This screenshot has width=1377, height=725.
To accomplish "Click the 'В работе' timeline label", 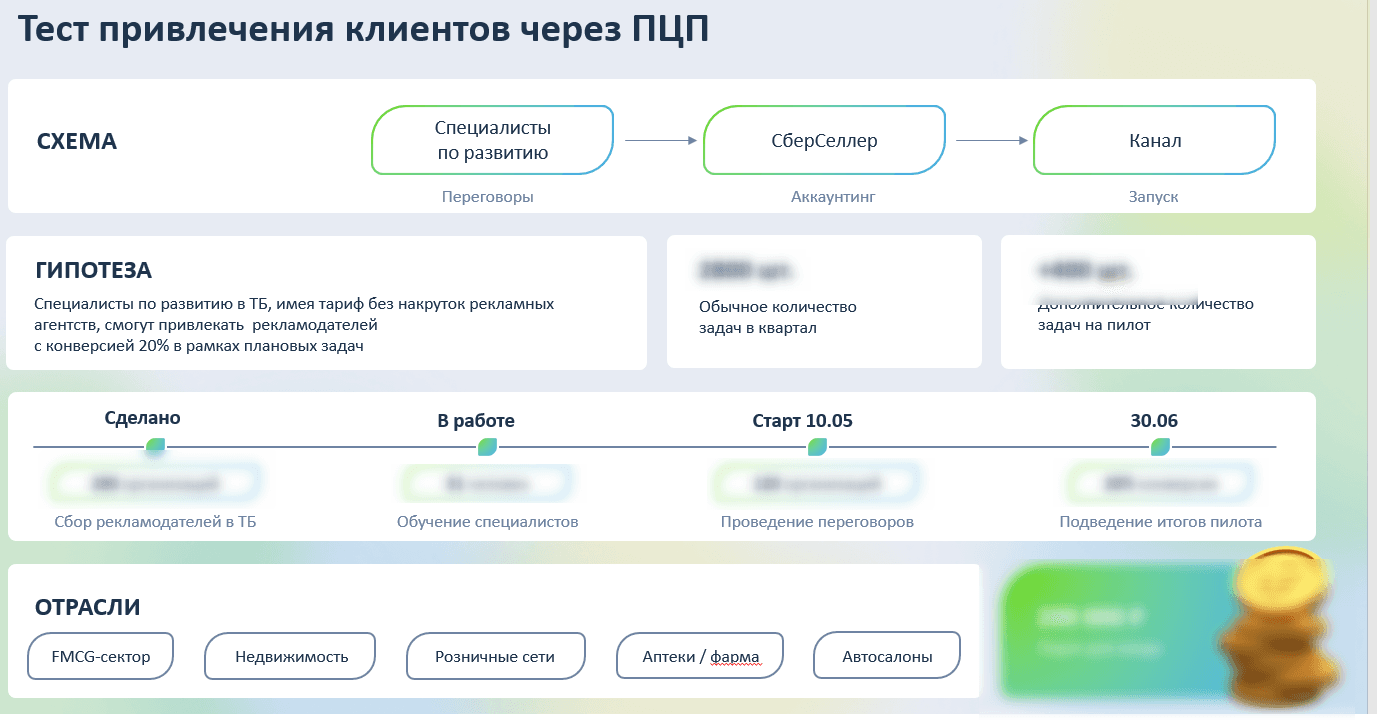I will click(476, 421).
